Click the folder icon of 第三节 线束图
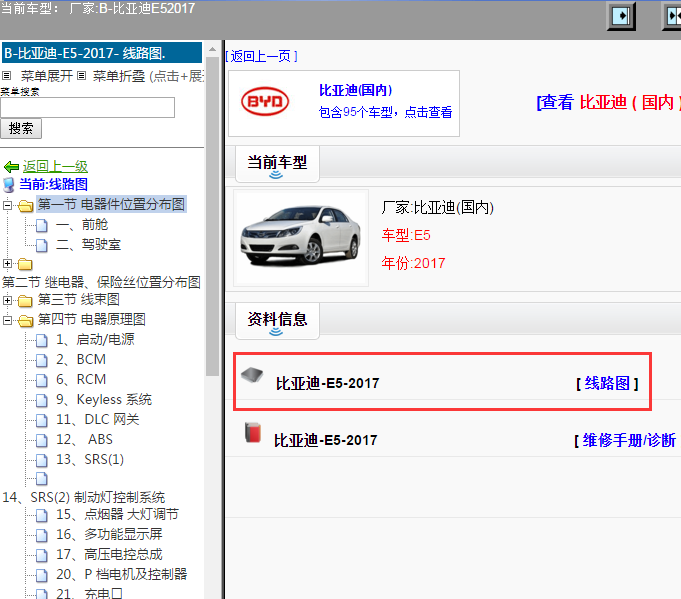 coord(25,300)
